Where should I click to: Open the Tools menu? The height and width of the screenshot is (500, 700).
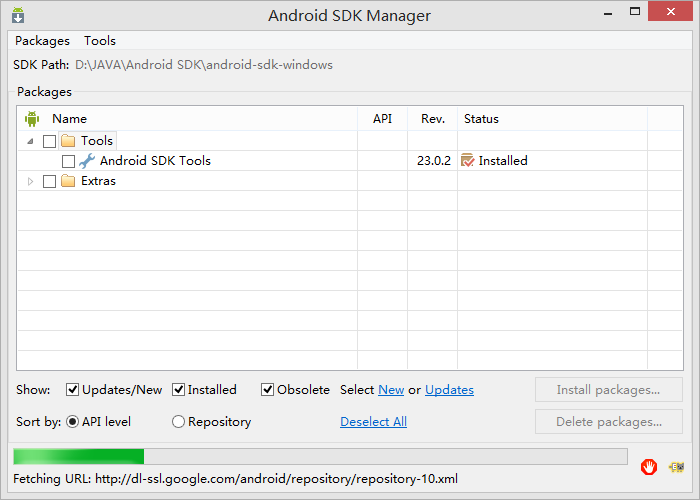coord(100,41)
